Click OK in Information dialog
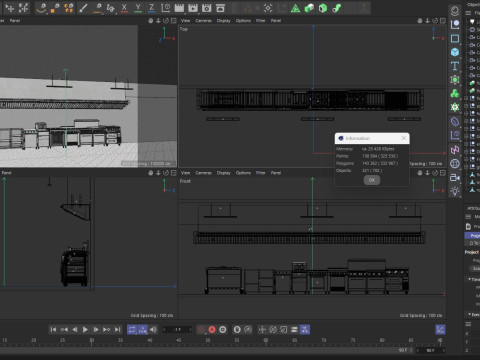 click(x=372, y=180)
